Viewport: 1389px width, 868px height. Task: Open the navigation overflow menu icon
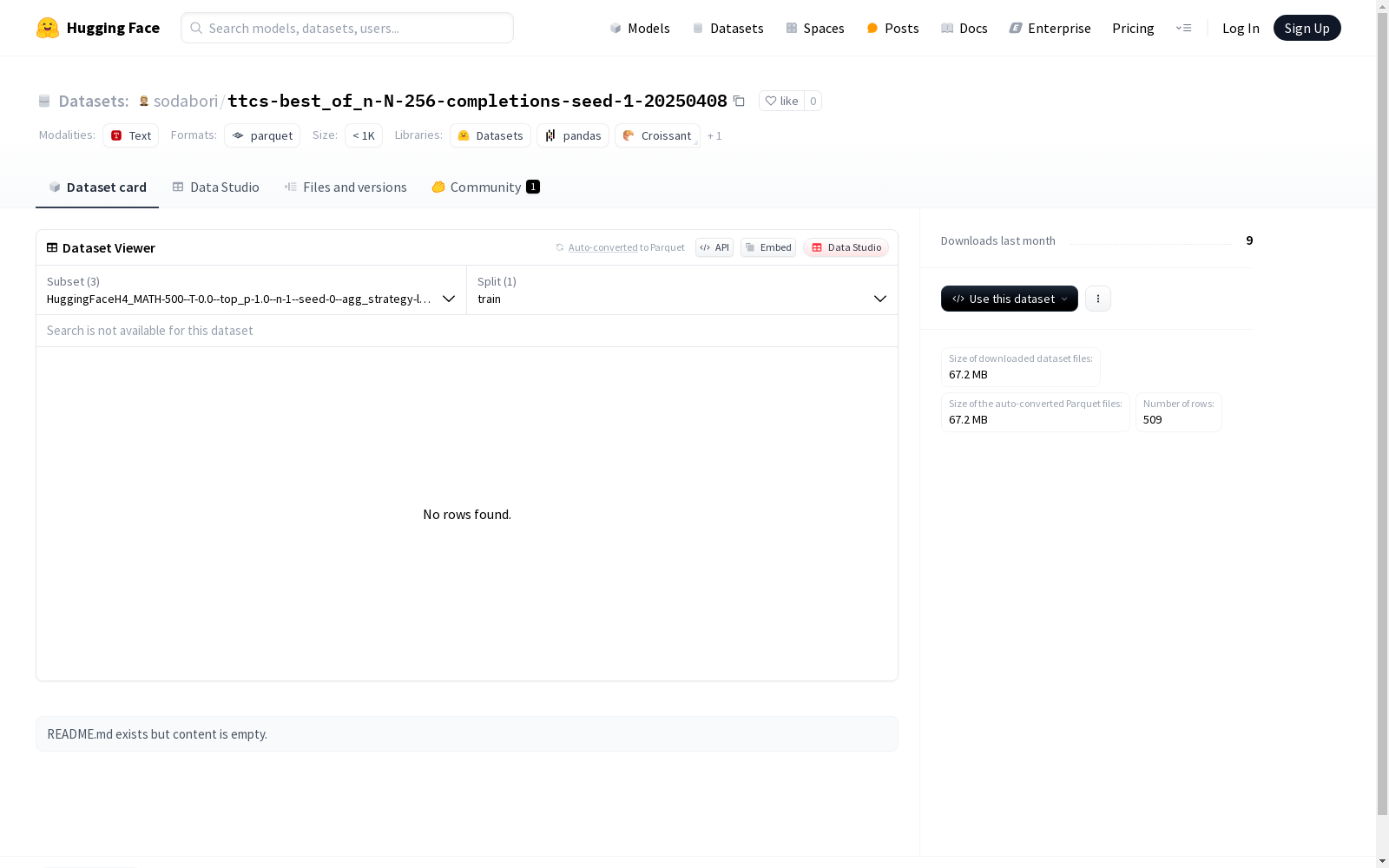1183,28
